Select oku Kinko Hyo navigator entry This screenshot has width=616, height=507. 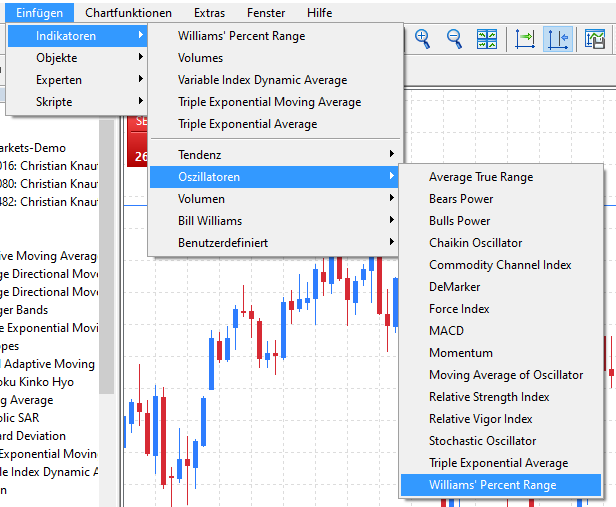[37, 382]
